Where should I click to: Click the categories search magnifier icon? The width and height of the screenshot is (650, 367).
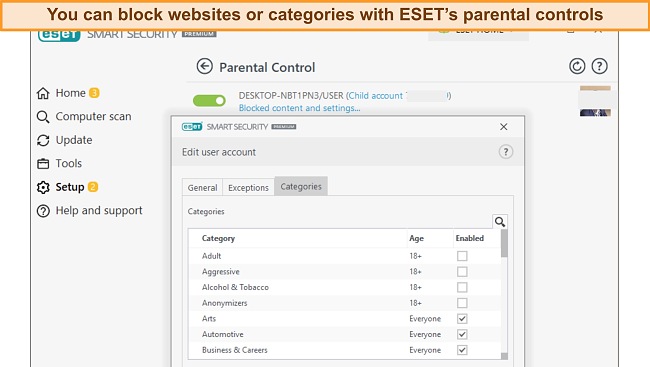[500, 222]
